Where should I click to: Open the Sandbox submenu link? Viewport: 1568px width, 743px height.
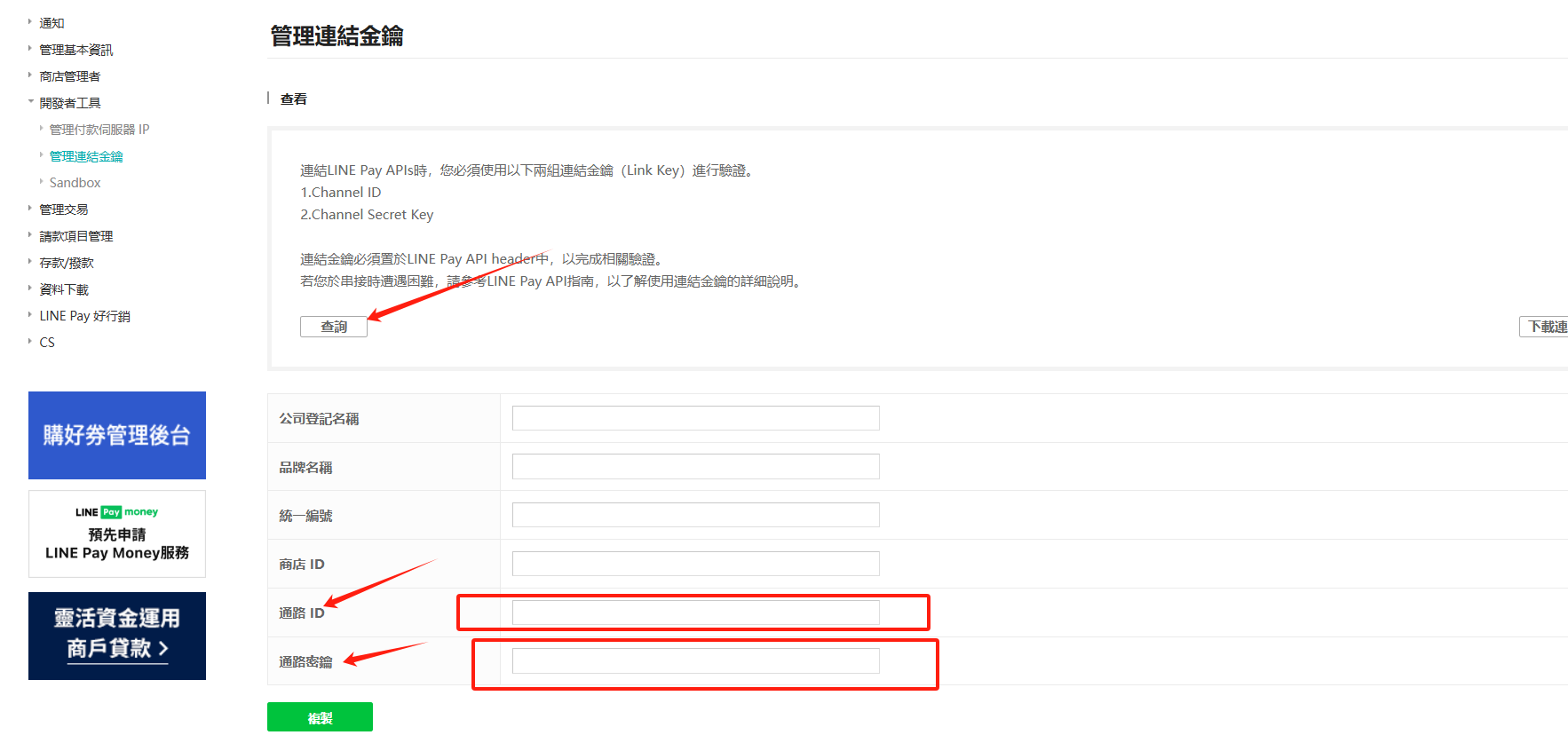pyautogui.click(x=75, y=183)
